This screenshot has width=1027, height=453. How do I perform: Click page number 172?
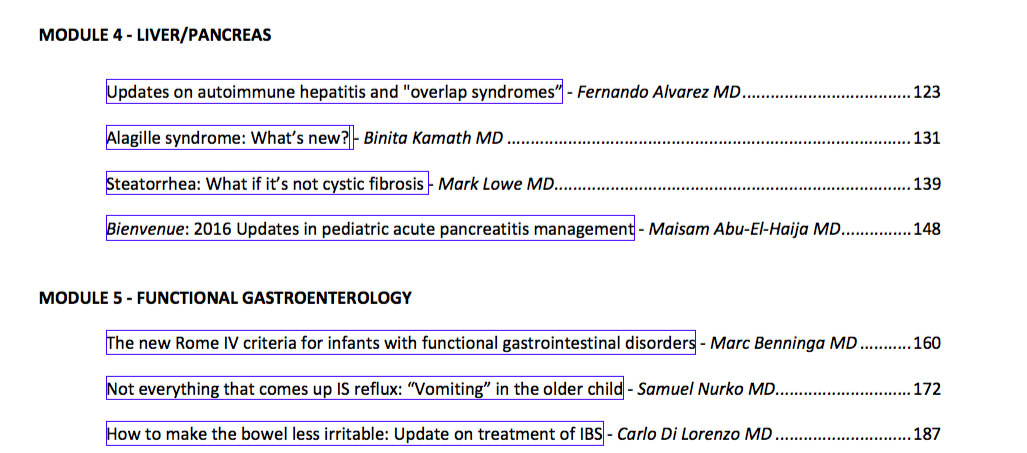pos(927,389)
